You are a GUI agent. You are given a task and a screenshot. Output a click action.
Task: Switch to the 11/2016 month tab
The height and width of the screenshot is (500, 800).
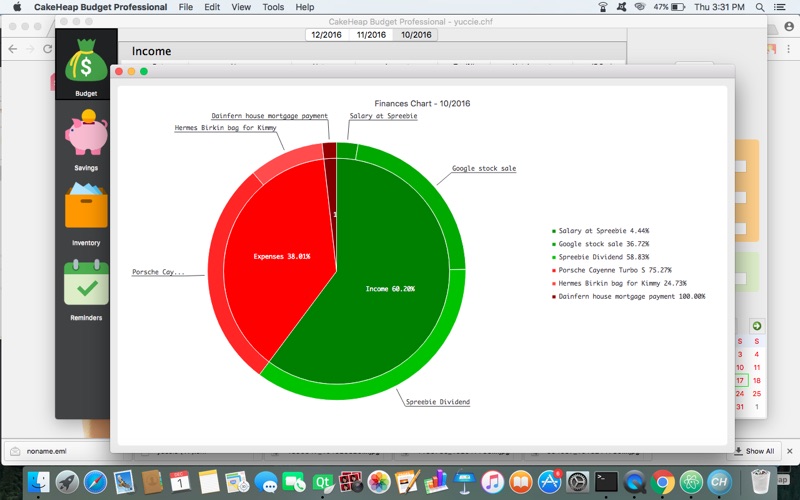tap(371, 35)
